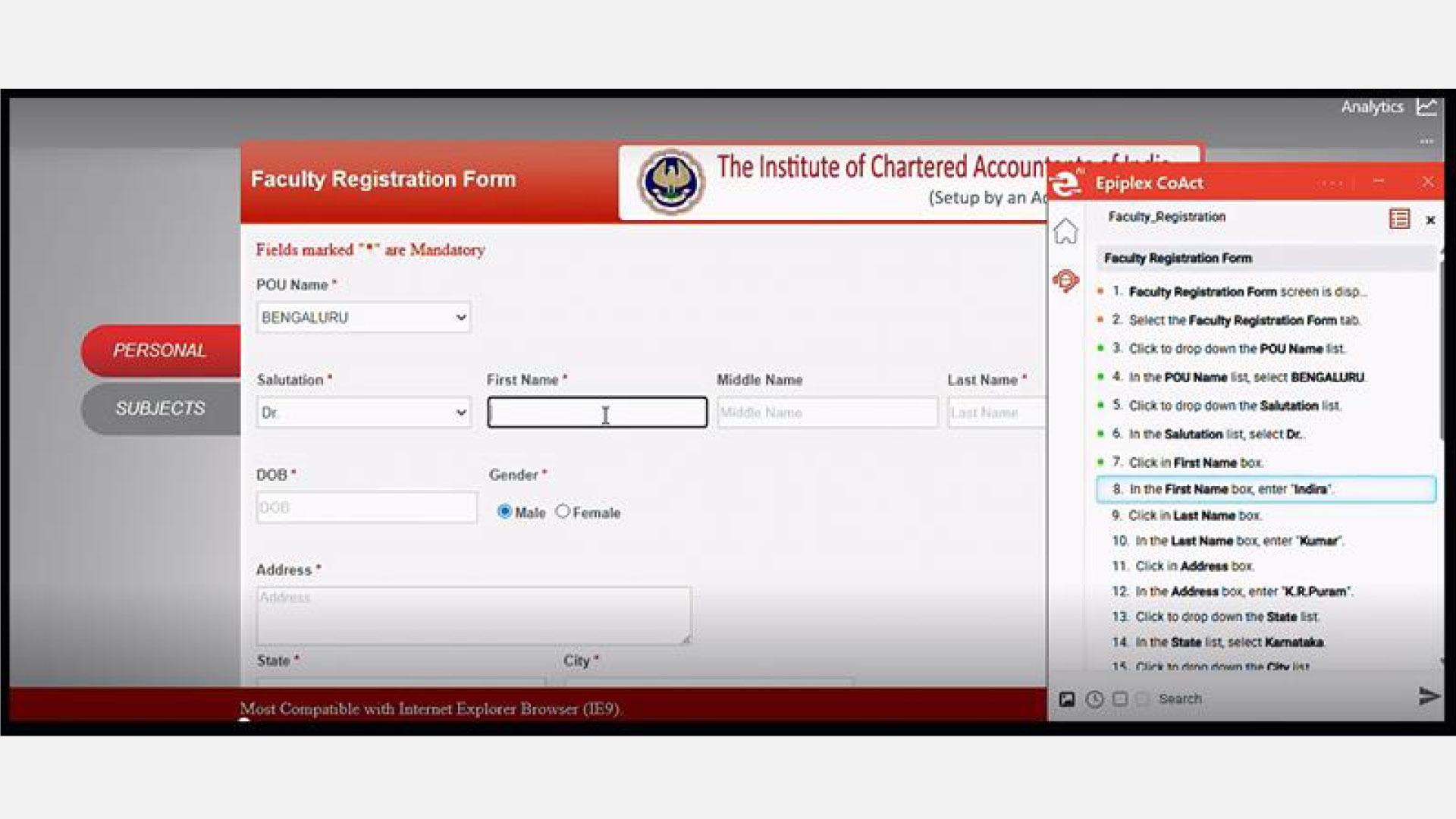Open the clock history icon in CoAct
The height and width of the screenshot is (819, 1456).
pos(1094,699)
